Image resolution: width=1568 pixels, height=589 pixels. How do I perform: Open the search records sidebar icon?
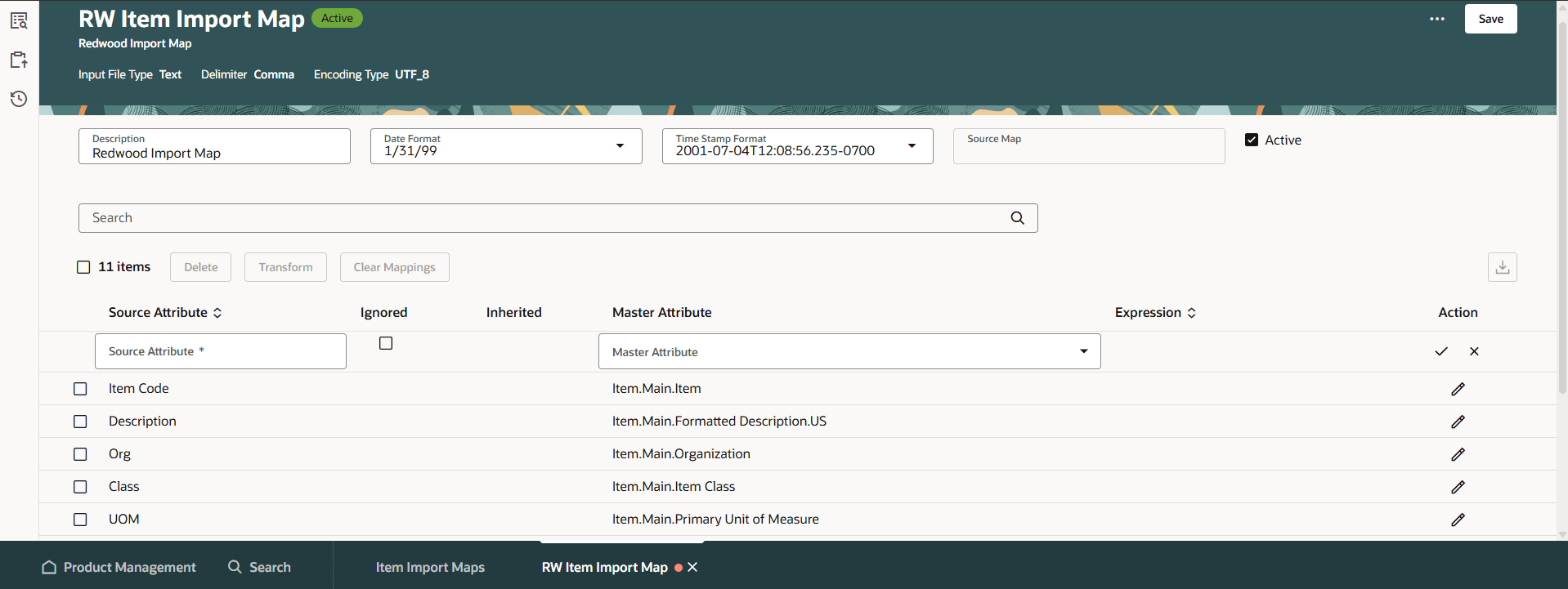click(19, 20)
